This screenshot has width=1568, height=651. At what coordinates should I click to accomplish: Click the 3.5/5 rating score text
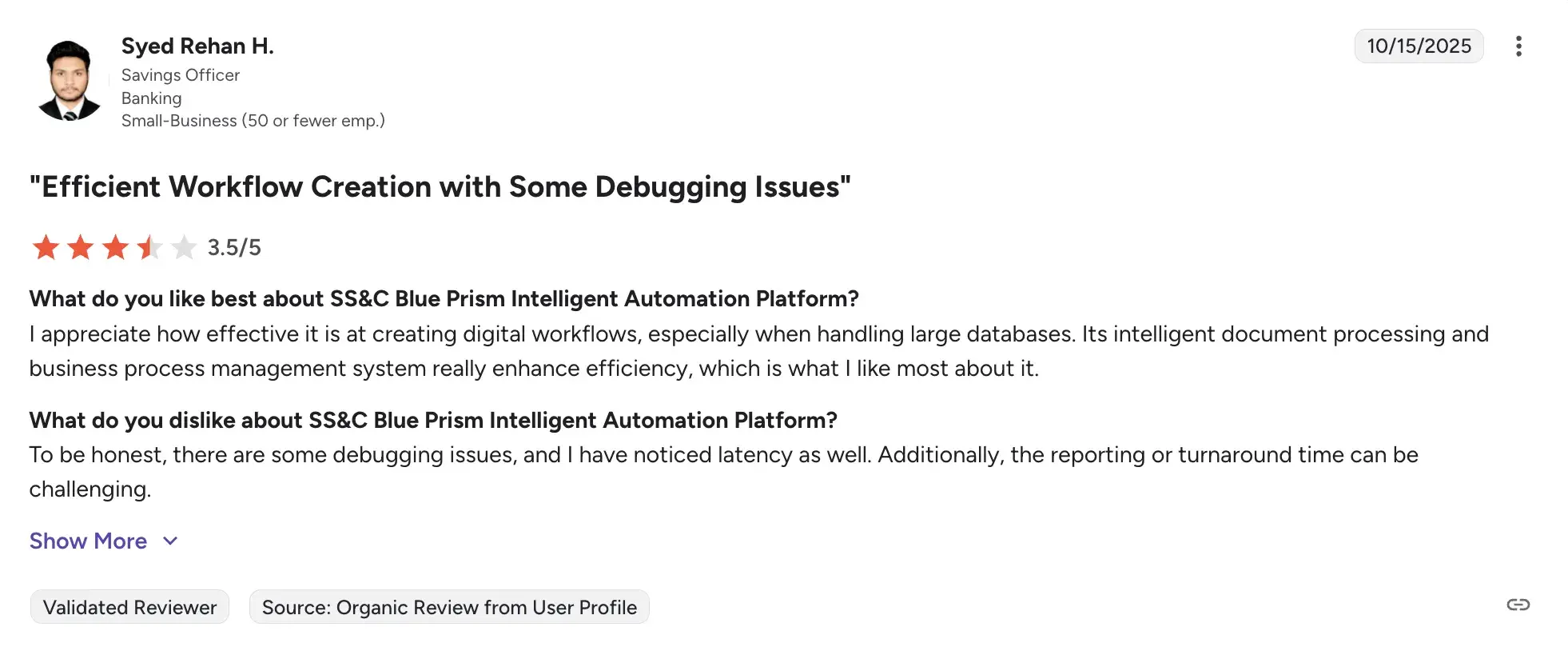(234, 248)
